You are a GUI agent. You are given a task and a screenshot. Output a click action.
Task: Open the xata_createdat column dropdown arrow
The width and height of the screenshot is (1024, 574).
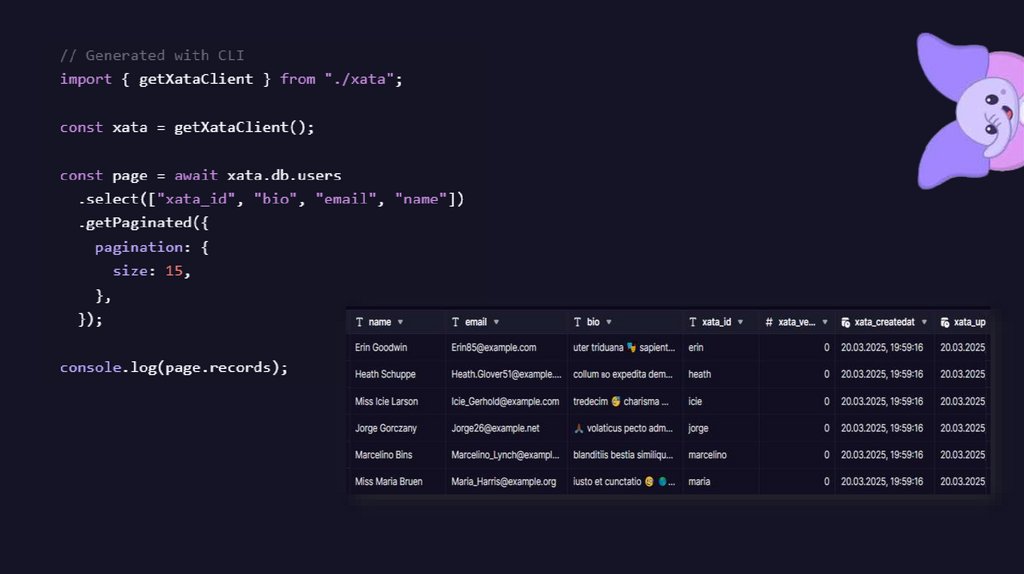(x=924, y=322)
